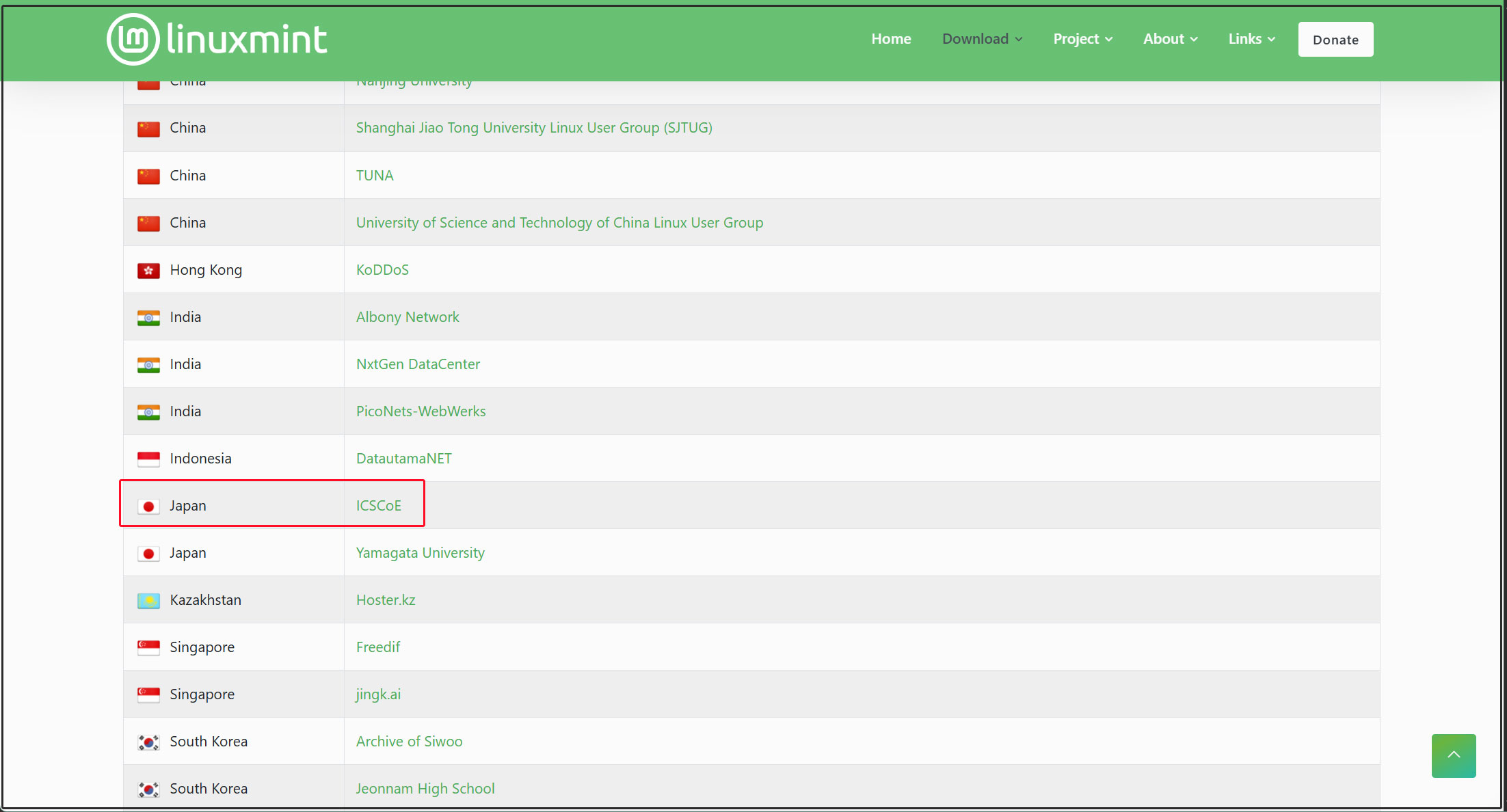
Task: Click the Linux Mint logo
Action: pyautogui.click(x=217, y=39)
